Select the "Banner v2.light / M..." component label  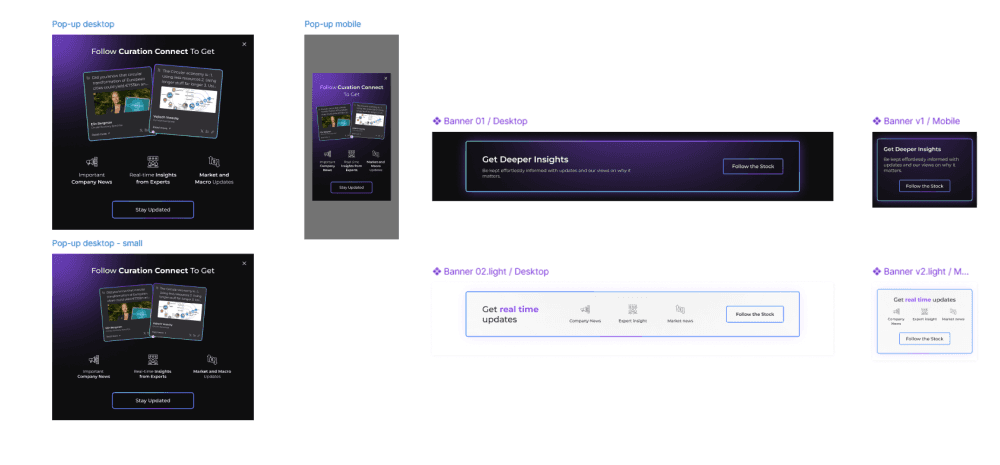tap(926, 272)
